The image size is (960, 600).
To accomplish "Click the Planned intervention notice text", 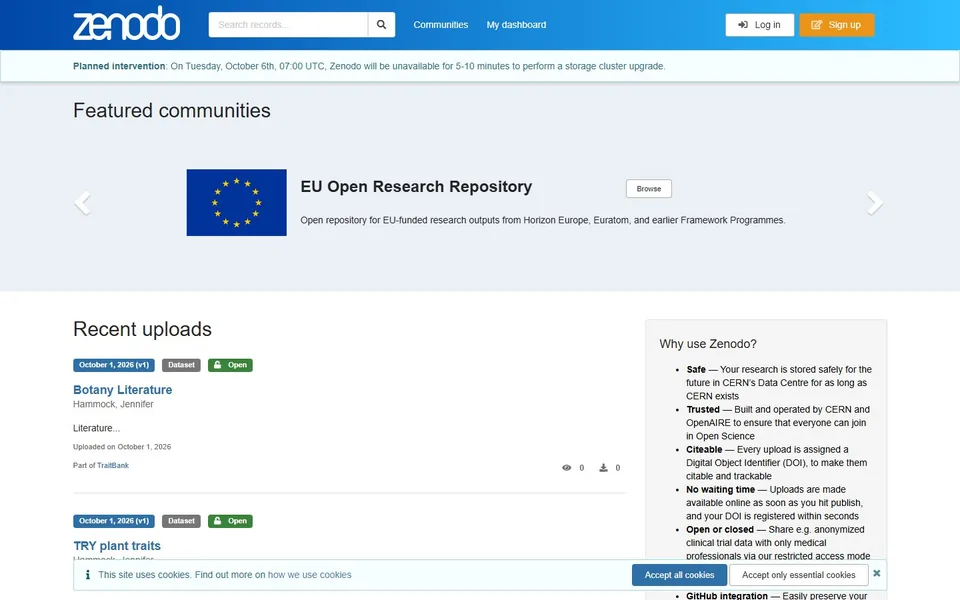I will (x=369, y=66).
